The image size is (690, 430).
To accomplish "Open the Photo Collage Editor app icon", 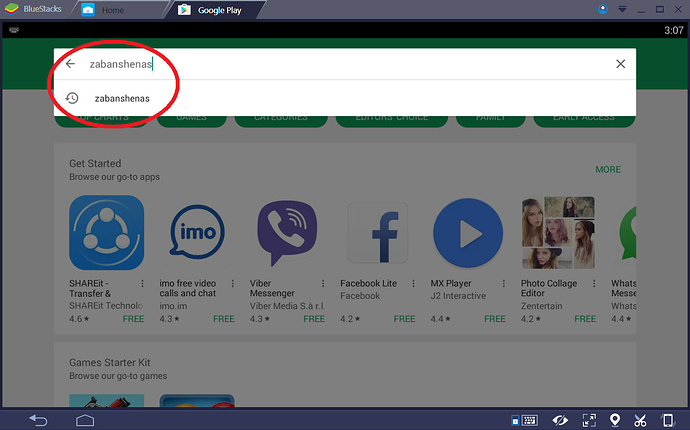I will tap(558, 232).
